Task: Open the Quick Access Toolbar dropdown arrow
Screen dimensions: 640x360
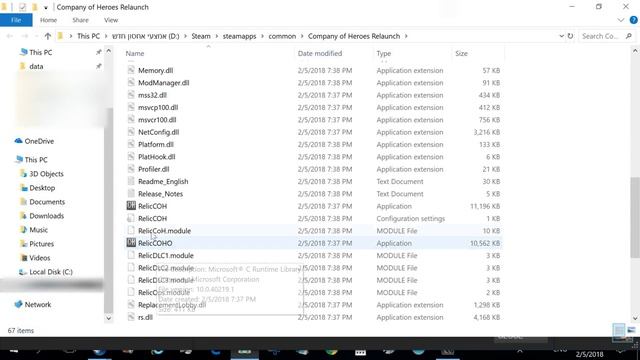Action: pos(45,7)
